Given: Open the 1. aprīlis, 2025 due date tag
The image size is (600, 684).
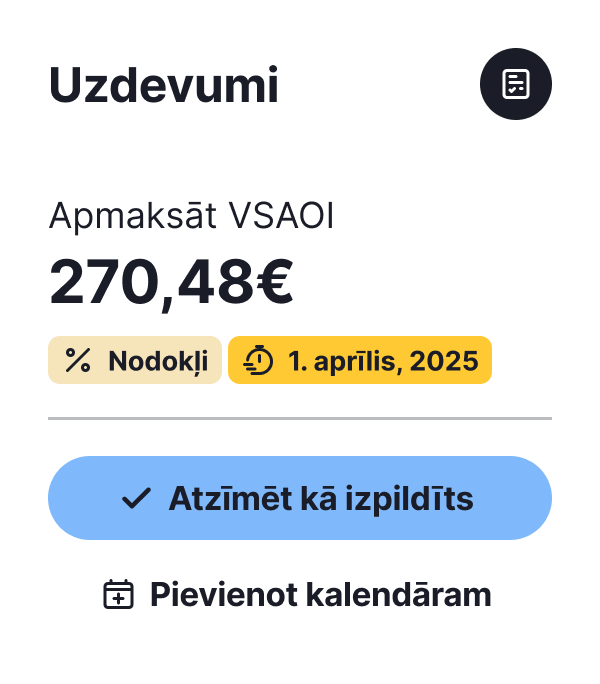Looking at the screenshot, I should click(360, 361).
